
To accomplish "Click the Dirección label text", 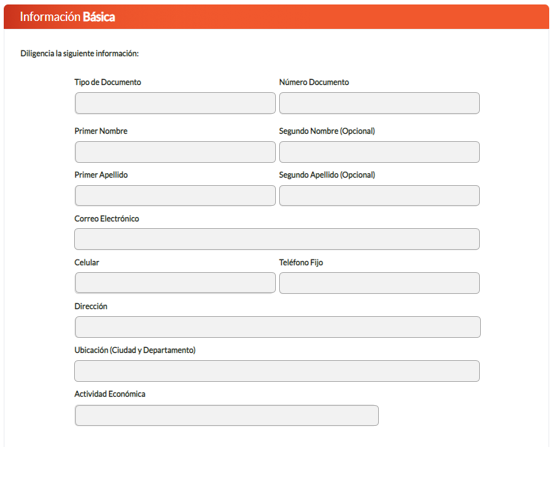I will pyautogui.click(x=91, y=306).
